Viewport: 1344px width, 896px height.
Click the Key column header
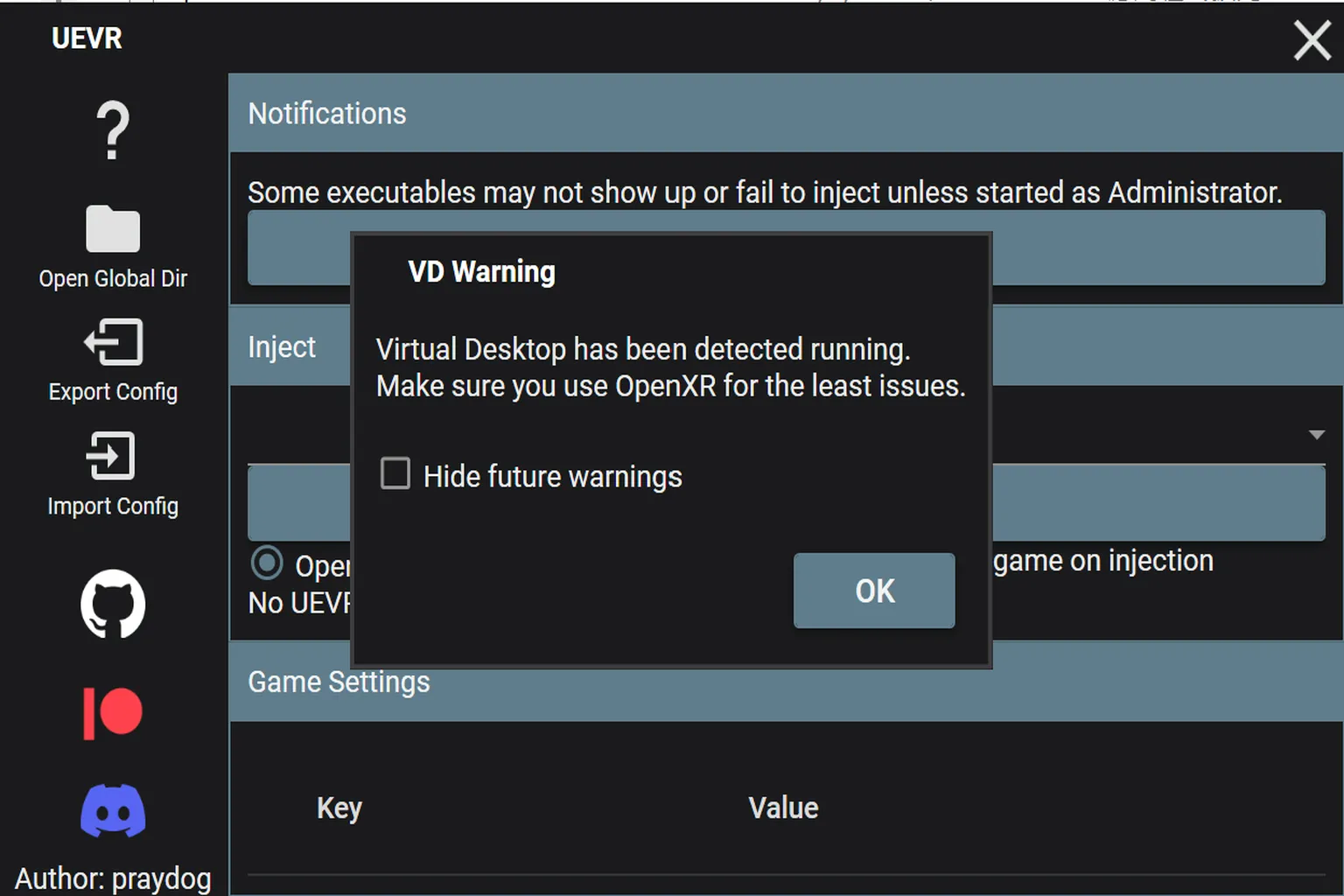339,808
